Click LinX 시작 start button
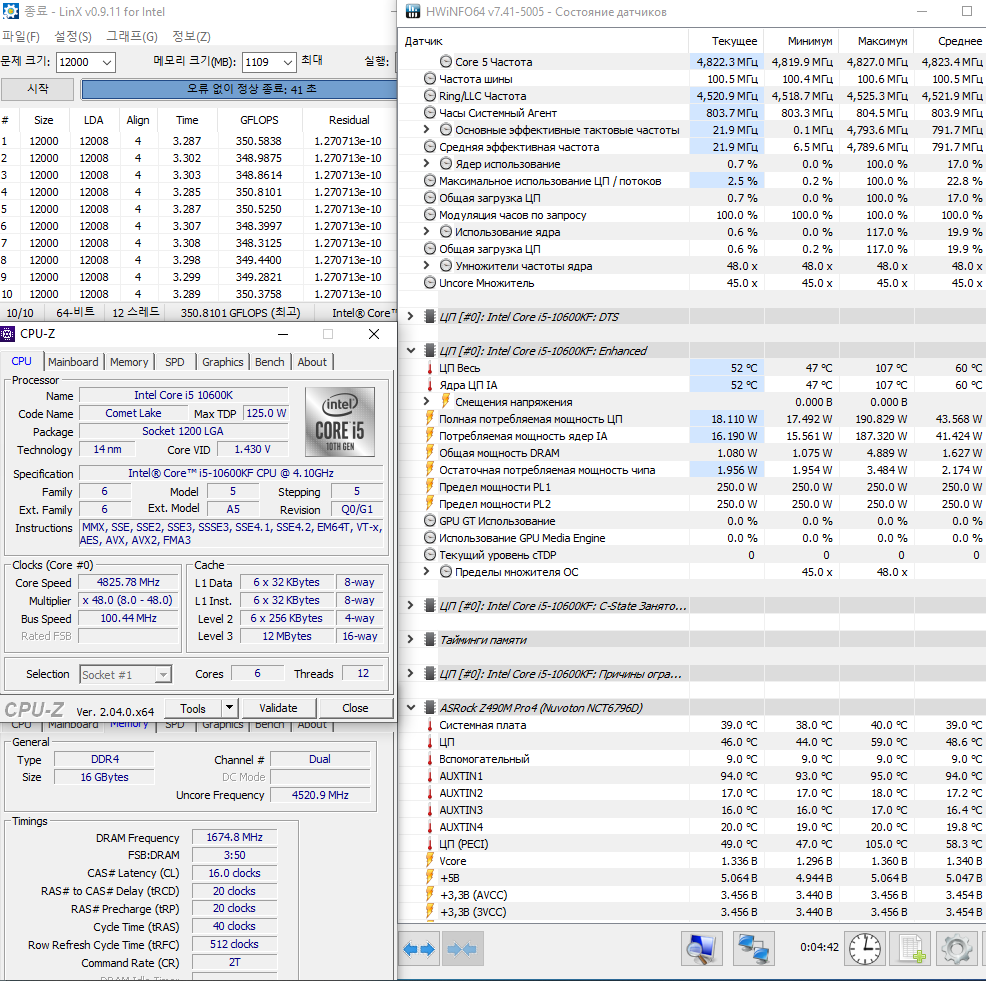 point(37,89)
